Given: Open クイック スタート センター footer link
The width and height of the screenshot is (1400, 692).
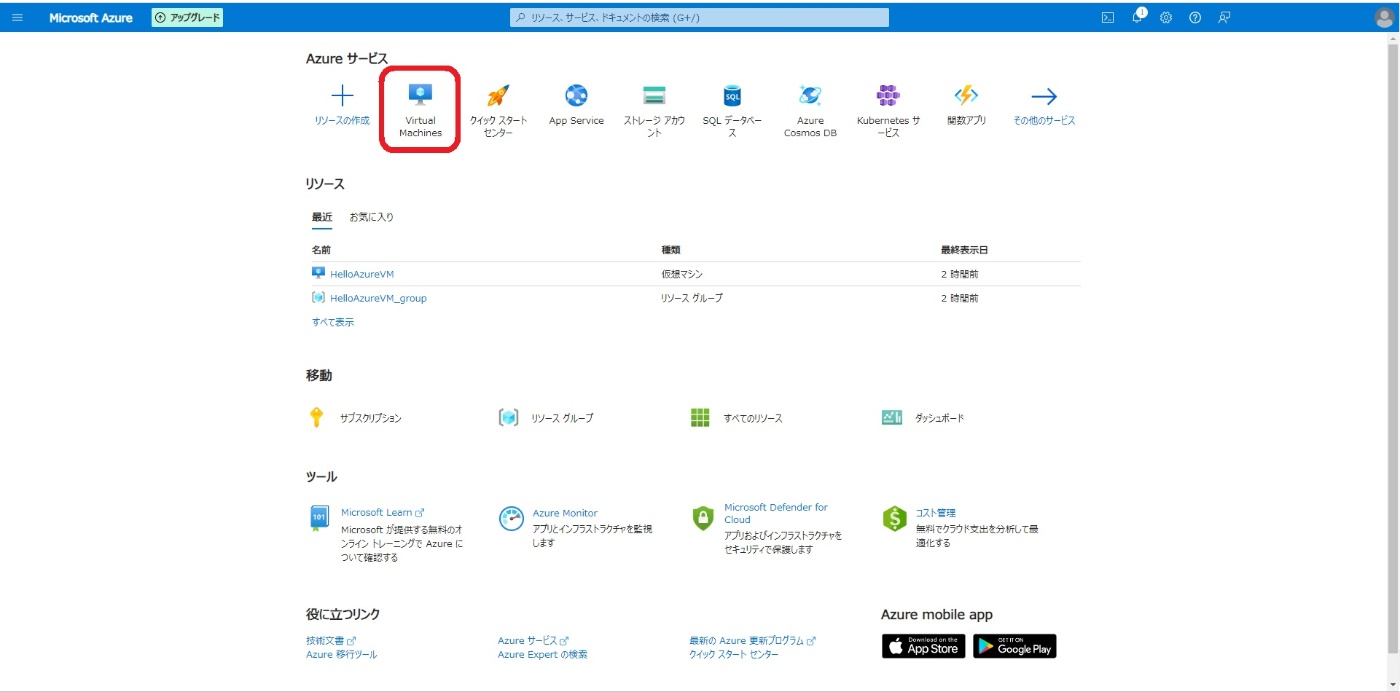Looking at the screenshot, I should pyautogui.click(x=734, y=654).
